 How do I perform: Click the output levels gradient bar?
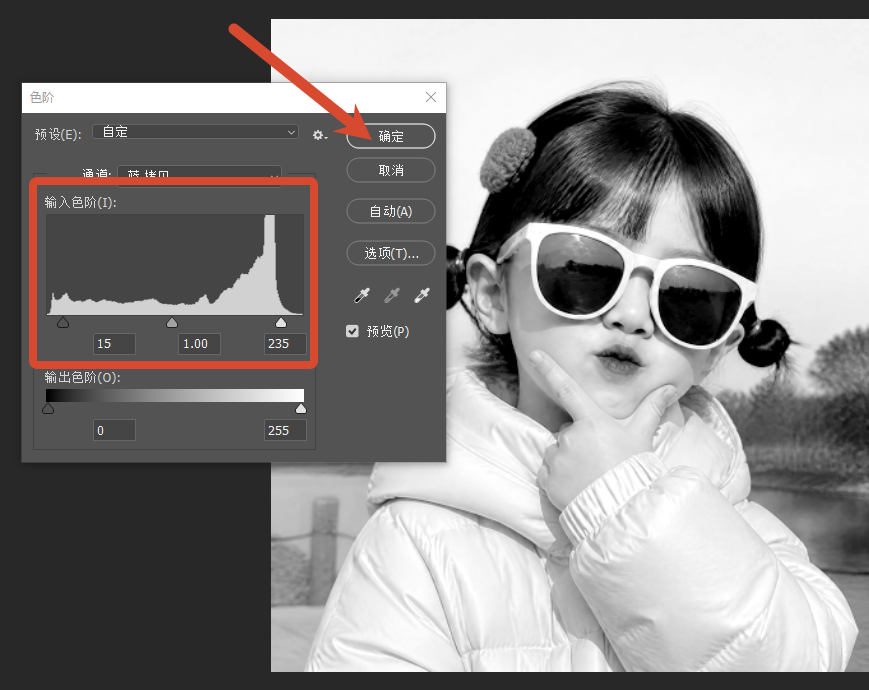point(175,395)
